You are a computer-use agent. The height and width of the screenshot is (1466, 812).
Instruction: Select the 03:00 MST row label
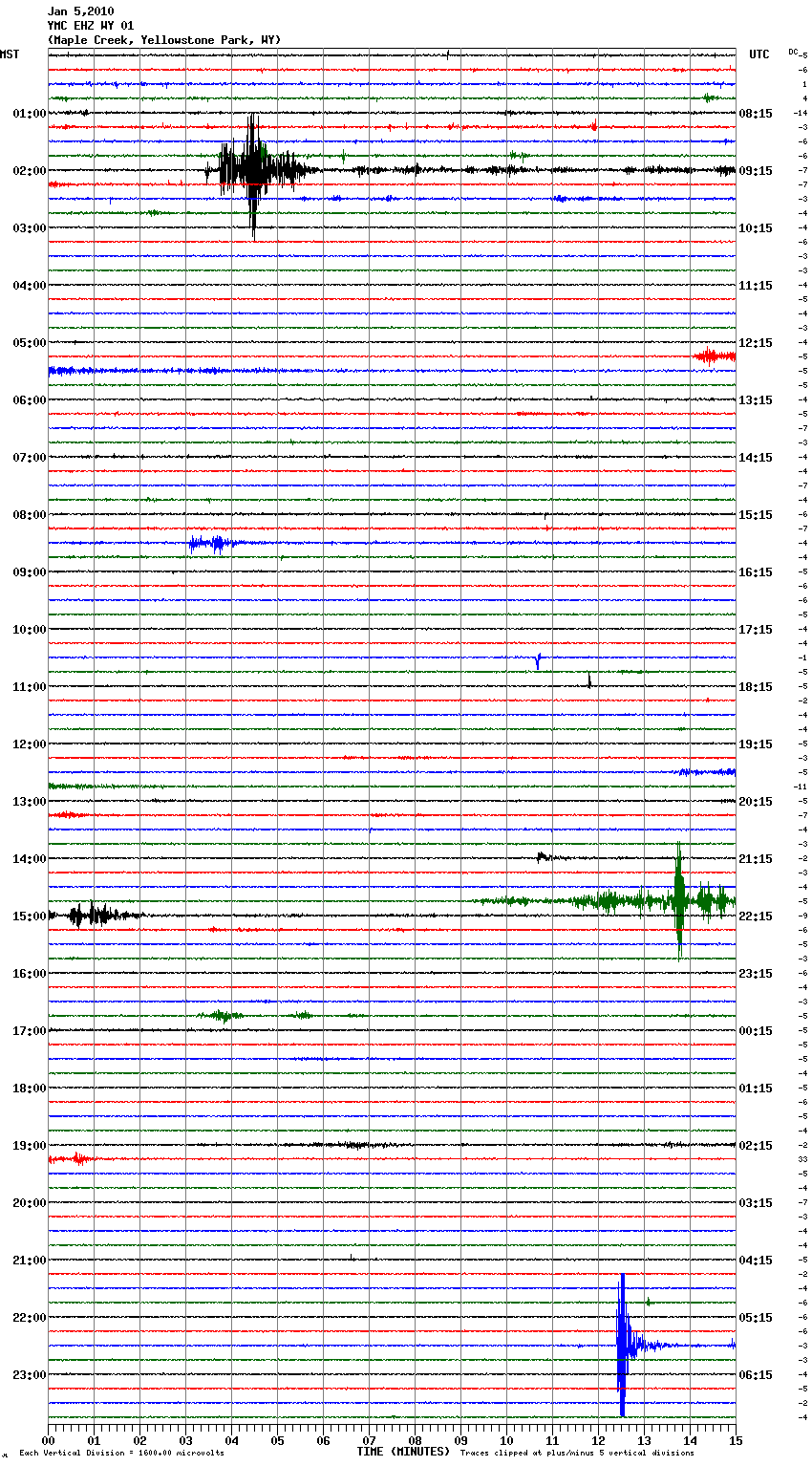(x=30, y=227)
